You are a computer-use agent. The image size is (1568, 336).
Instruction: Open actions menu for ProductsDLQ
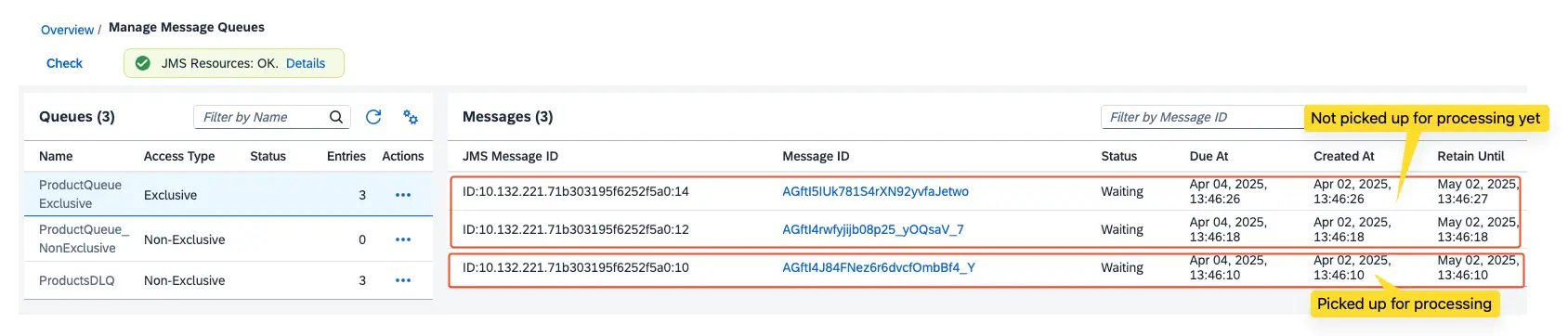tap(403, 280)
